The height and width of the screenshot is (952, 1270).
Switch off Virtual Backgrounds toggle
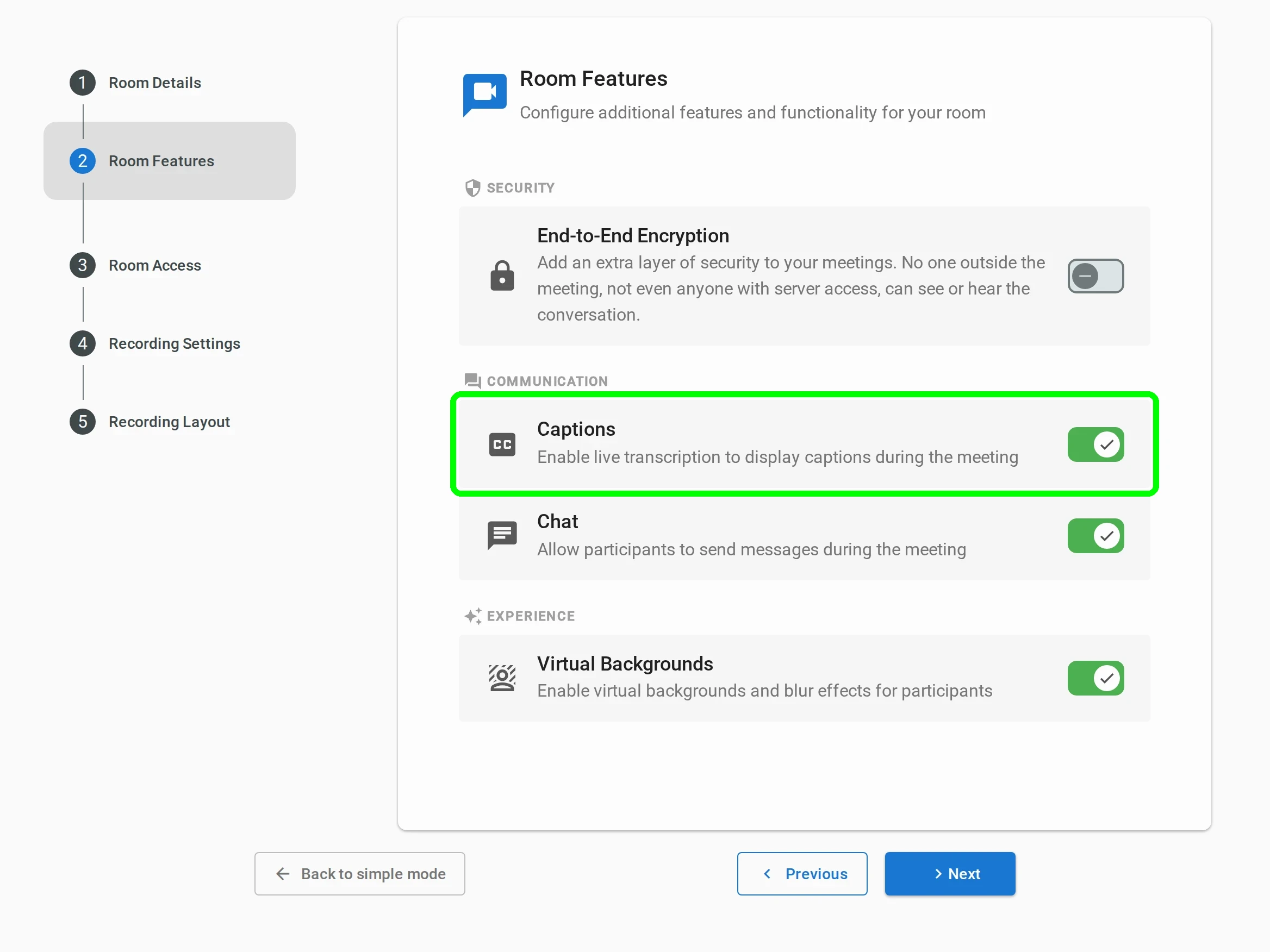click(1095, 678)
